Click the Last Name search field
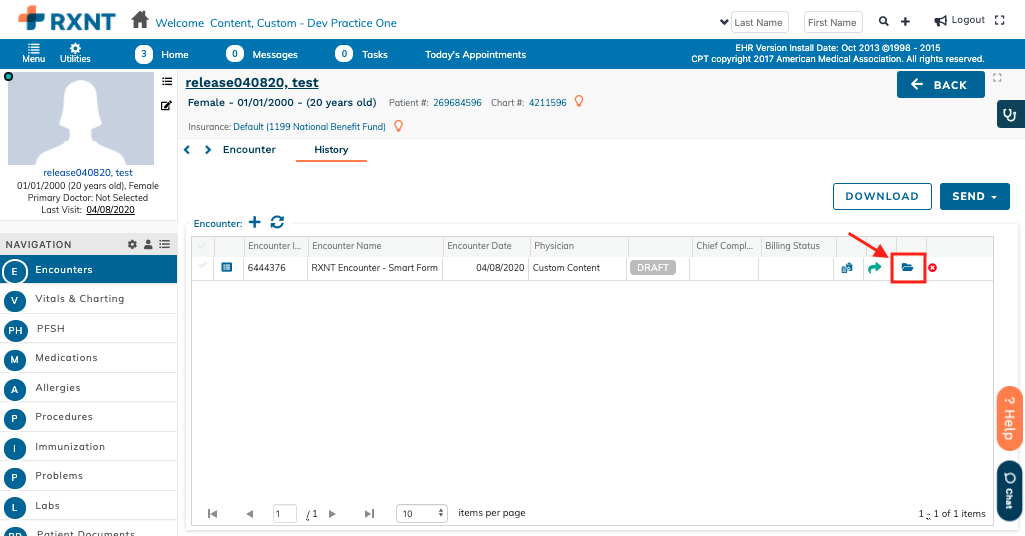This screenshot has height=536, width=1025. tap(760, 22)
